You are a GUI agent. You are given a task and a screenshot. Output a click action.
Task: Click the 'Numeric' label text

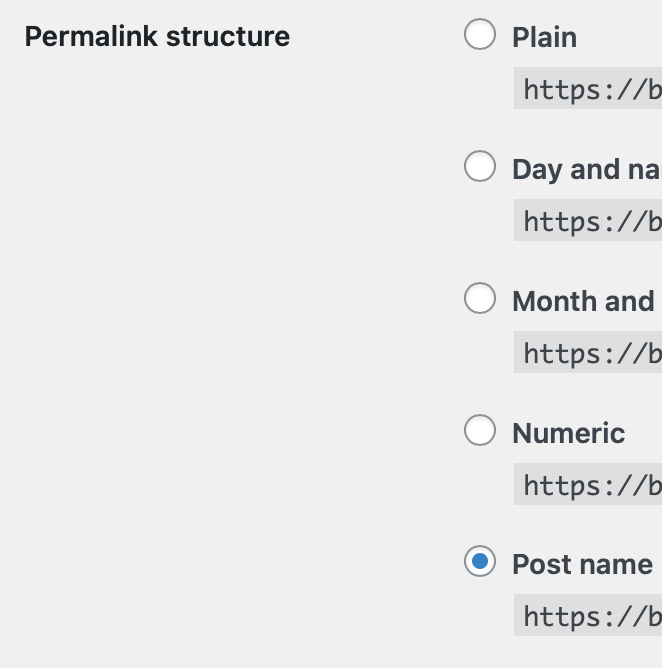tap(569, 433)
